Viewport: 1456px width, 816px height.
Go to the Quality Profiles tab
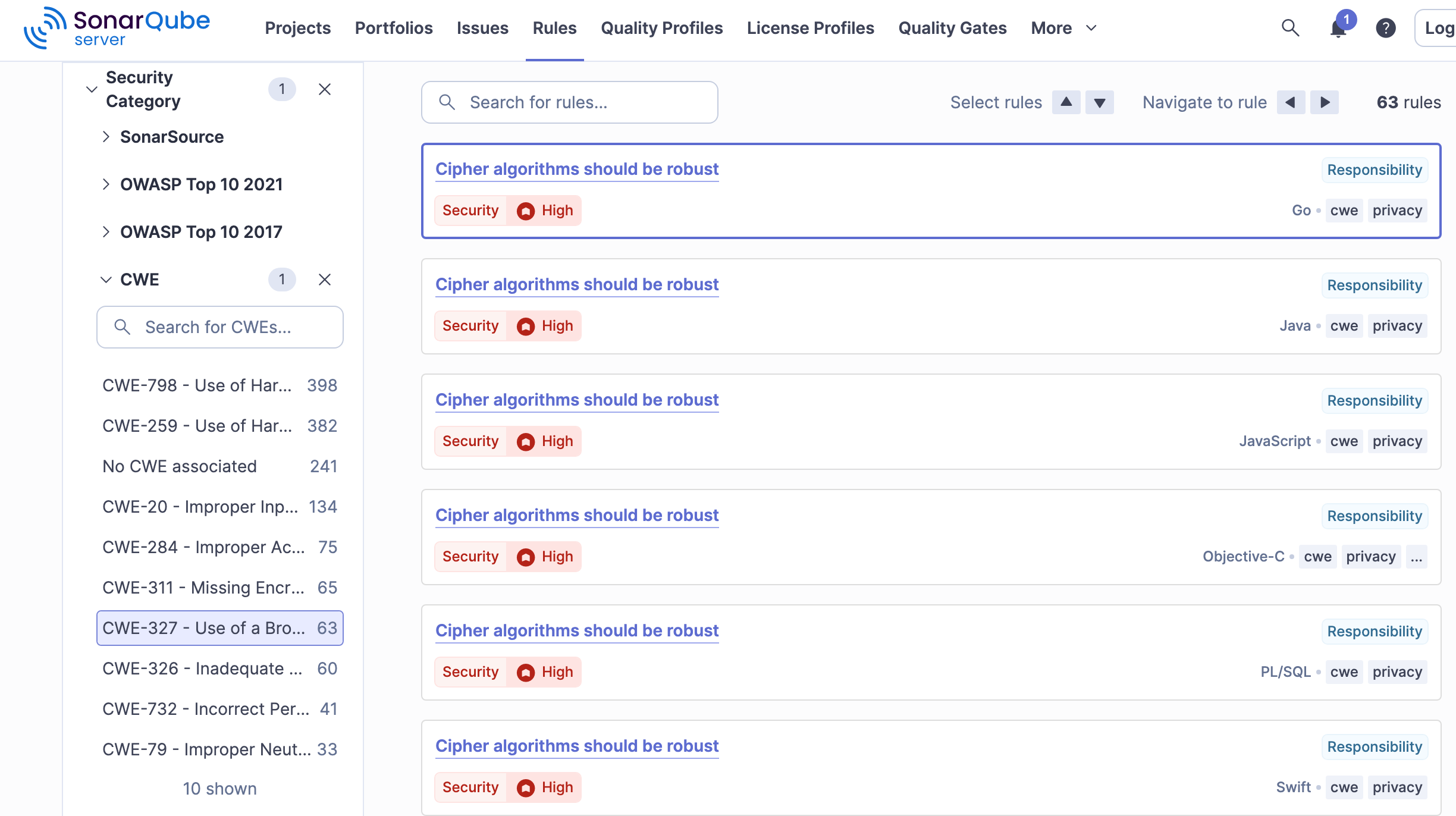[x=661, y=28]
